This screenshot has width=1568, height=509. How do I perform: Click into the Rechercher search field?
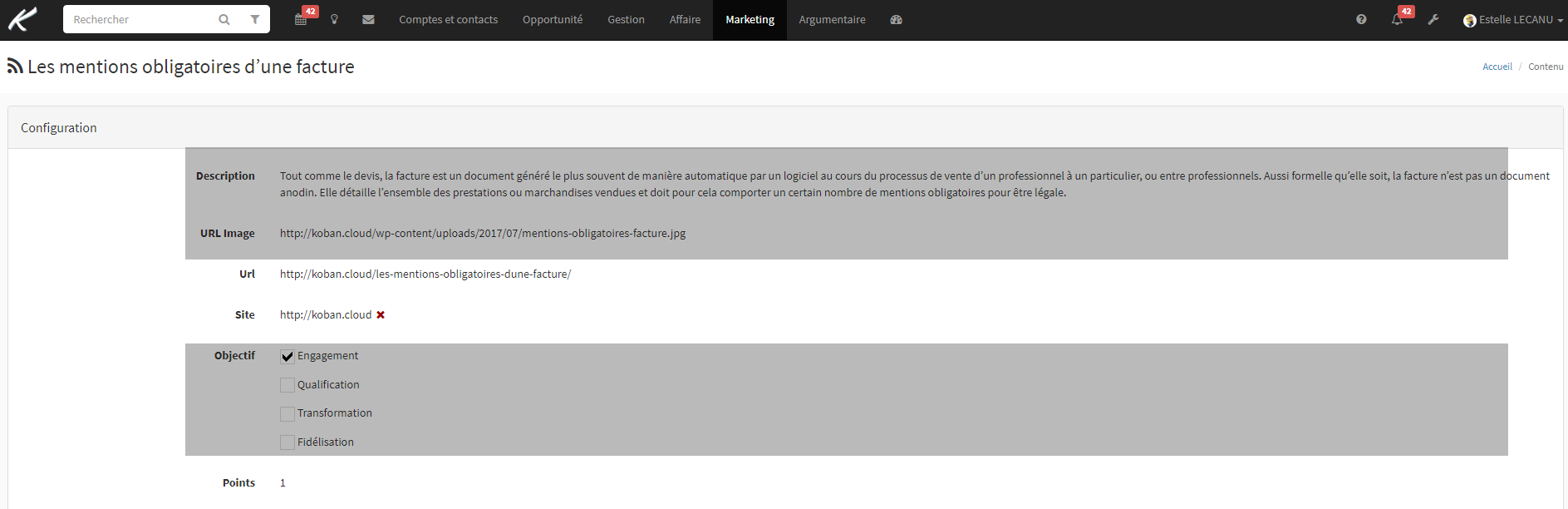[141, 19]
